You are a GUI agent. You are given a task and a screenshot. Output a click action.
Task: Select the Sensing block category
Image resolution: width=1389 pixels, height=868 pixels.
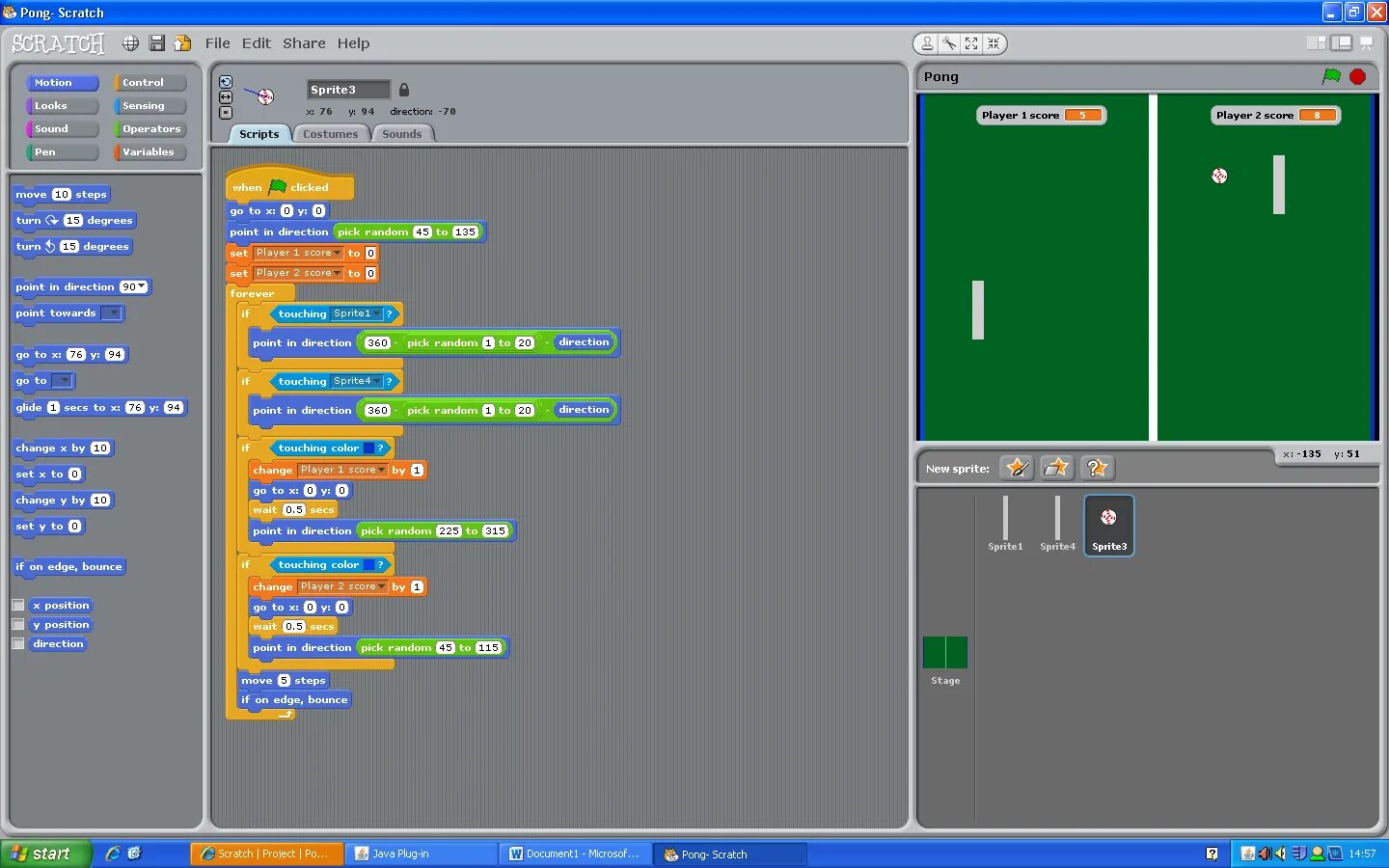[x=150, y=106]
